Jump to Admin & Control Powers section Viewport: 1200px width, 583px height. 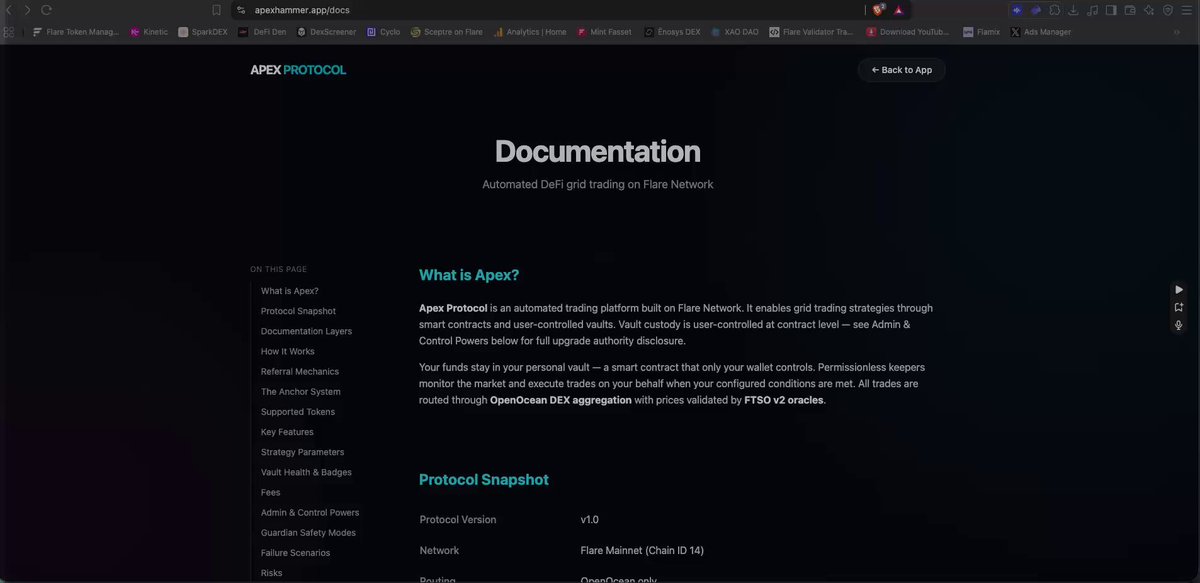click(x=310, y=512)
